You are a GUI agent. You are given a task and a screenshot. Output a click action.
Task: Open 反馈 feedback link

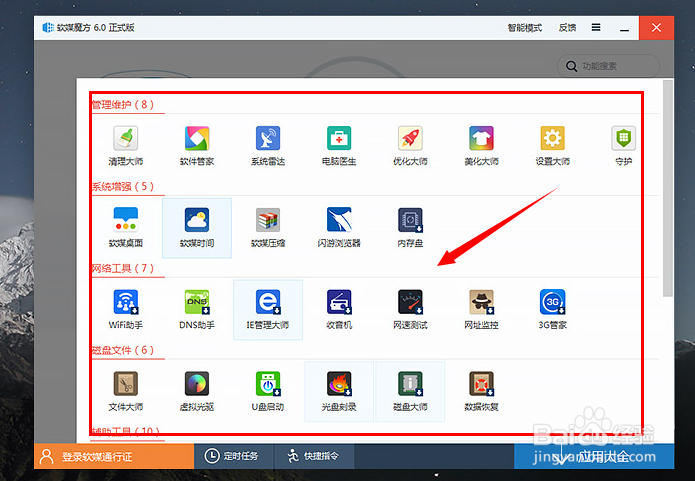tap(567, 28)
